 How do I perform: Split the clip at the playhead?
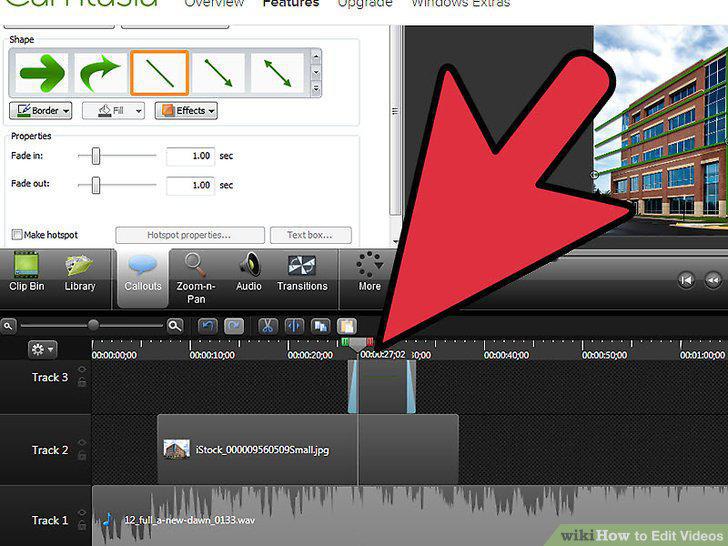coord(294,326)
